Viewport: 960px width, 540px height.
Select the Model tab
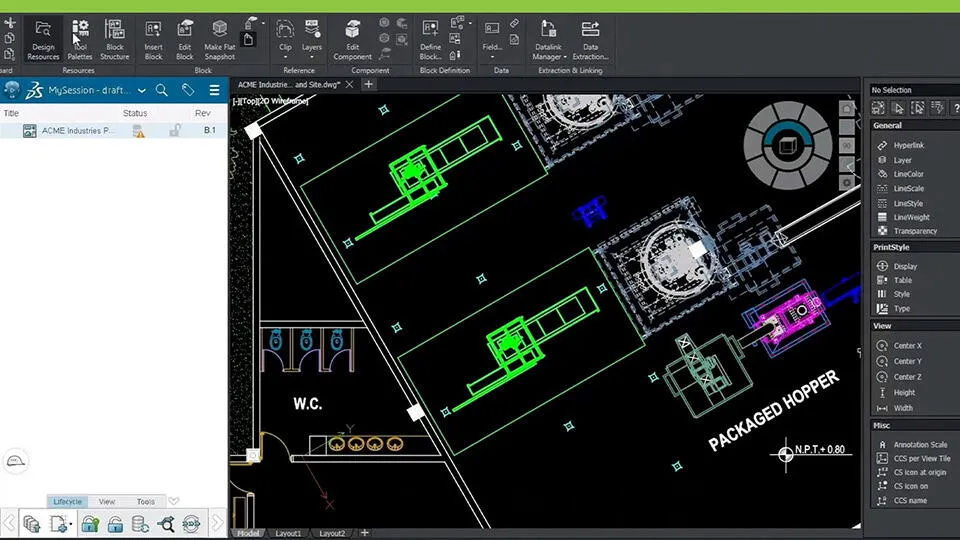click(248, 533)
